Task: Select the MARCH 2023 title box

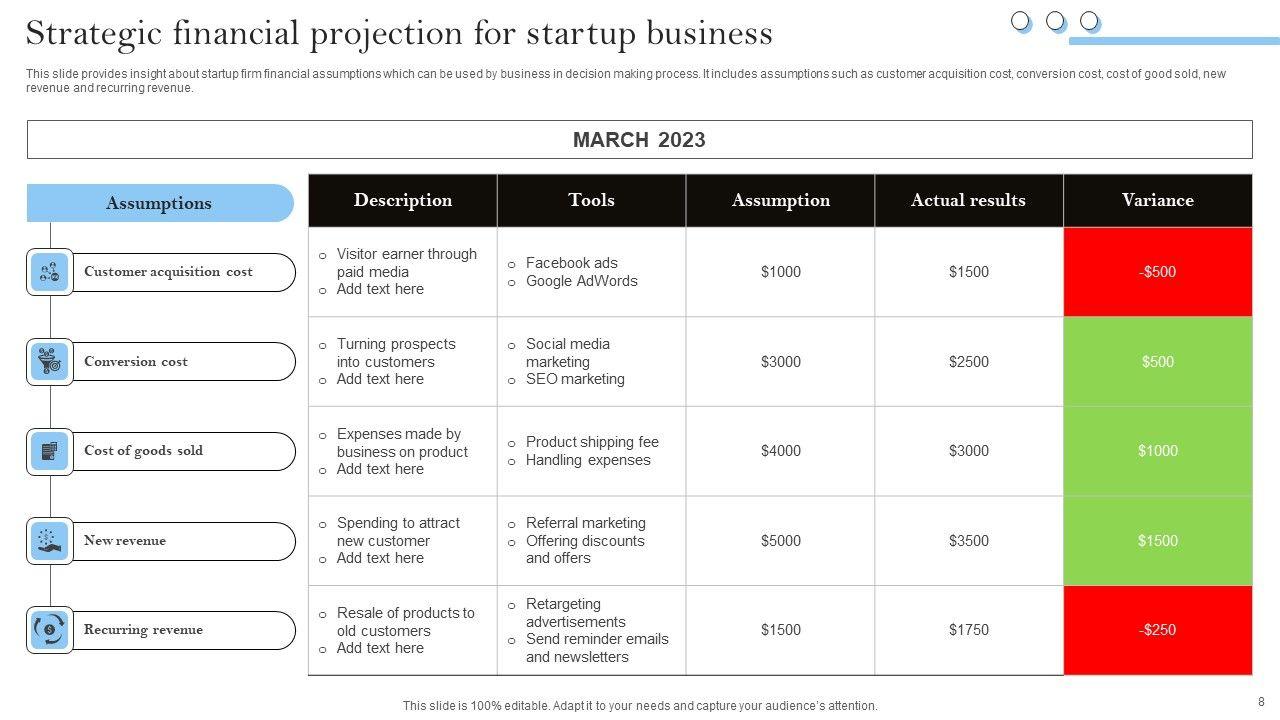Action: [639, 140]
